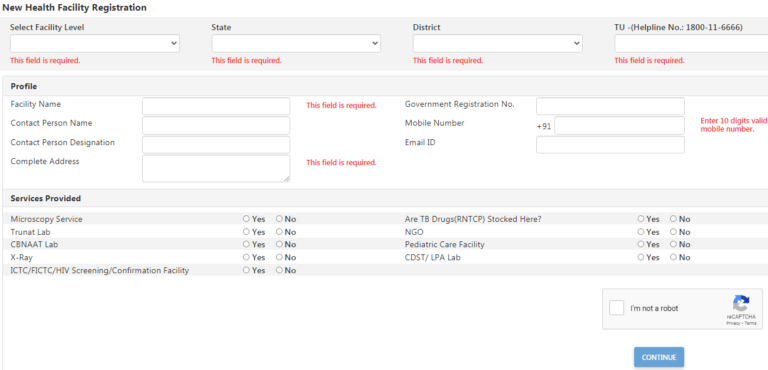Click the reCAPTCHA logo icon

click(741, 304)
